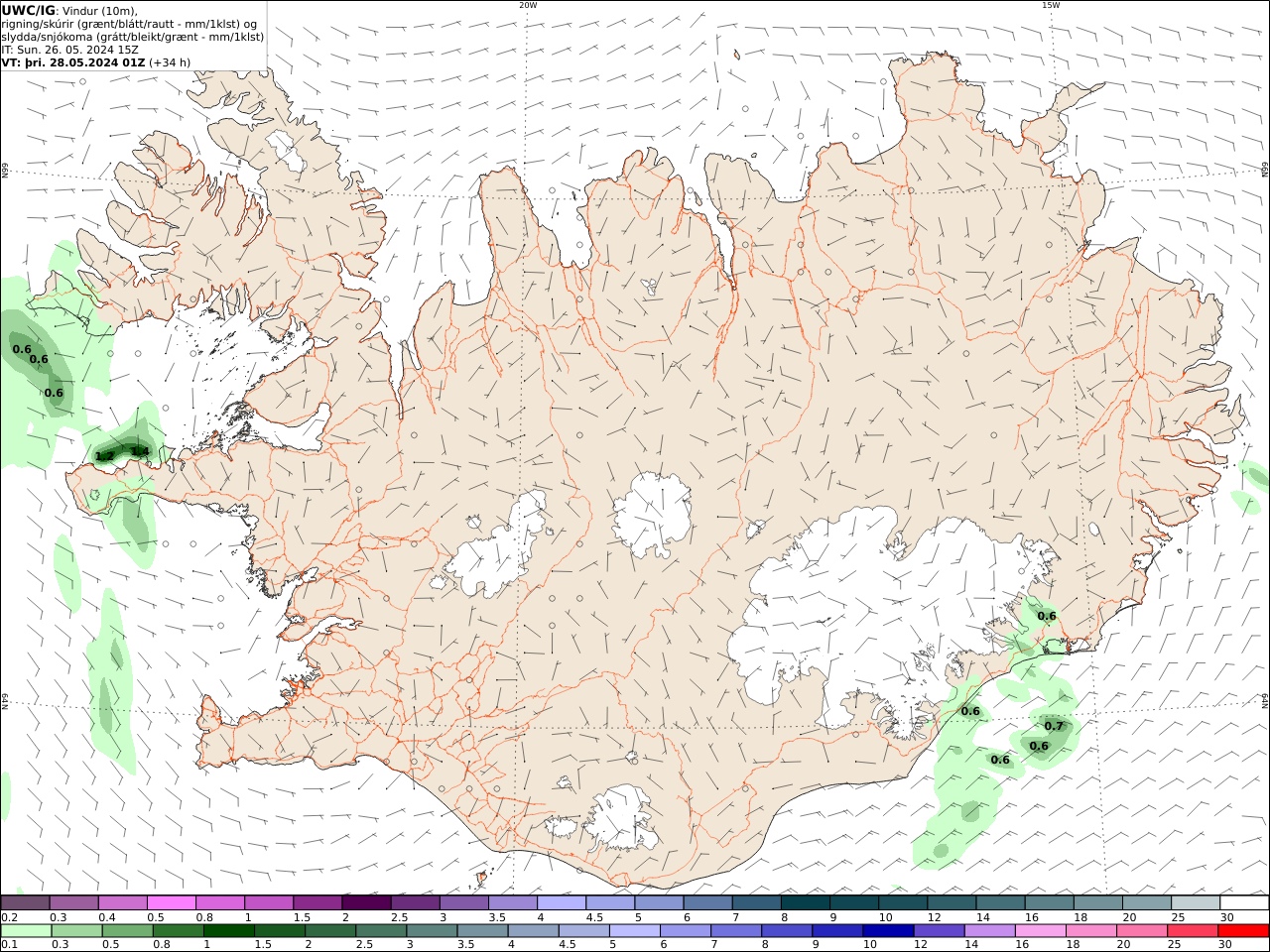
Task: Click the 'UWC/IG' title text
Action: (x=28, y=11)
